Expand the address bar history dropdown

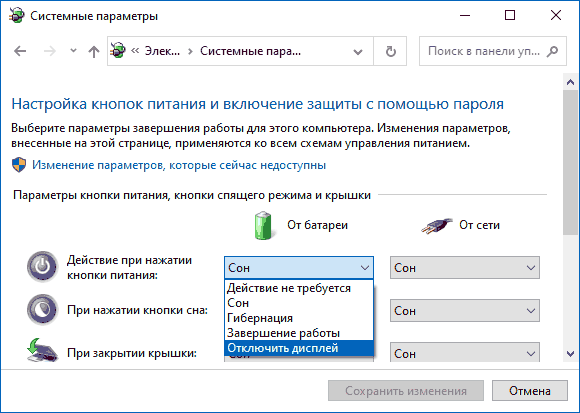358,52
